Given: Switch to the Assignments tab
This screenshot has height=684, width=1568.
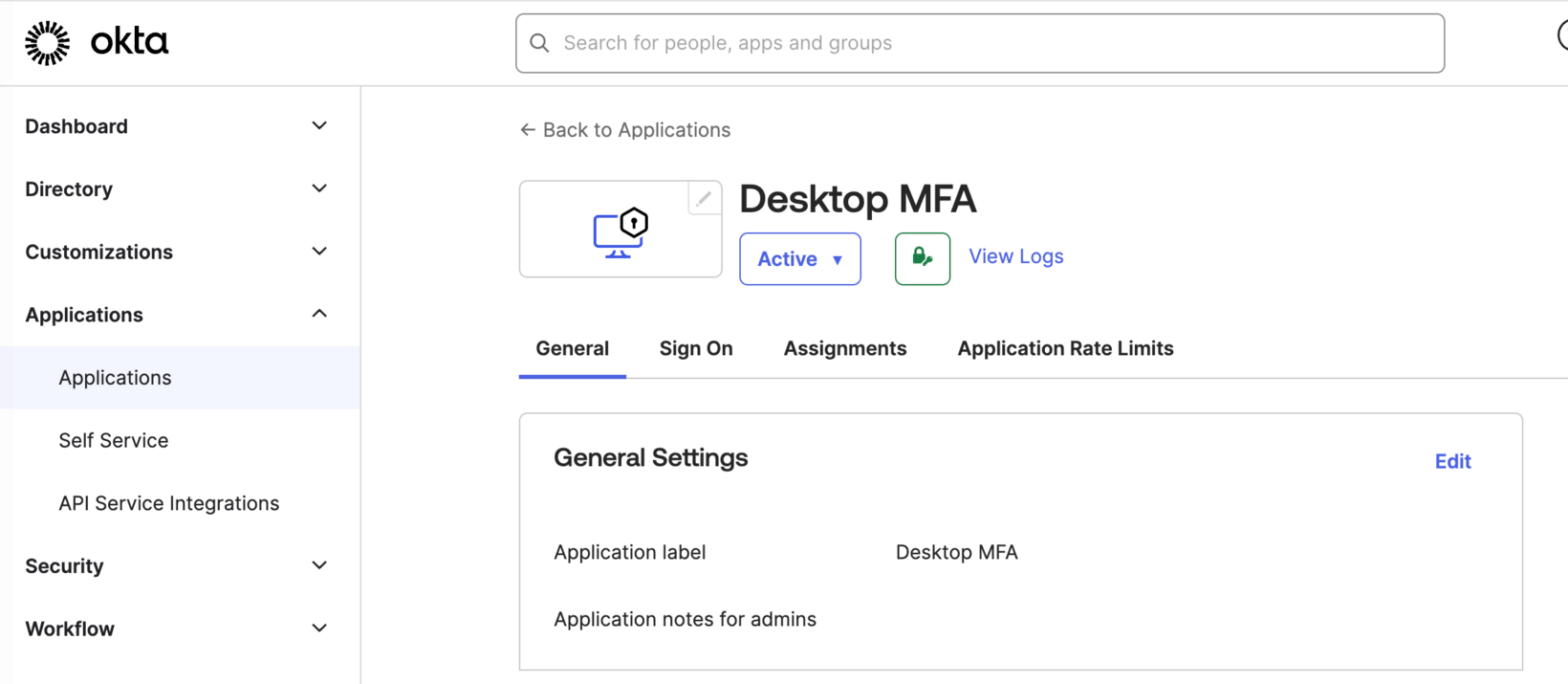Looking at the screenshot, I should 844,349.
